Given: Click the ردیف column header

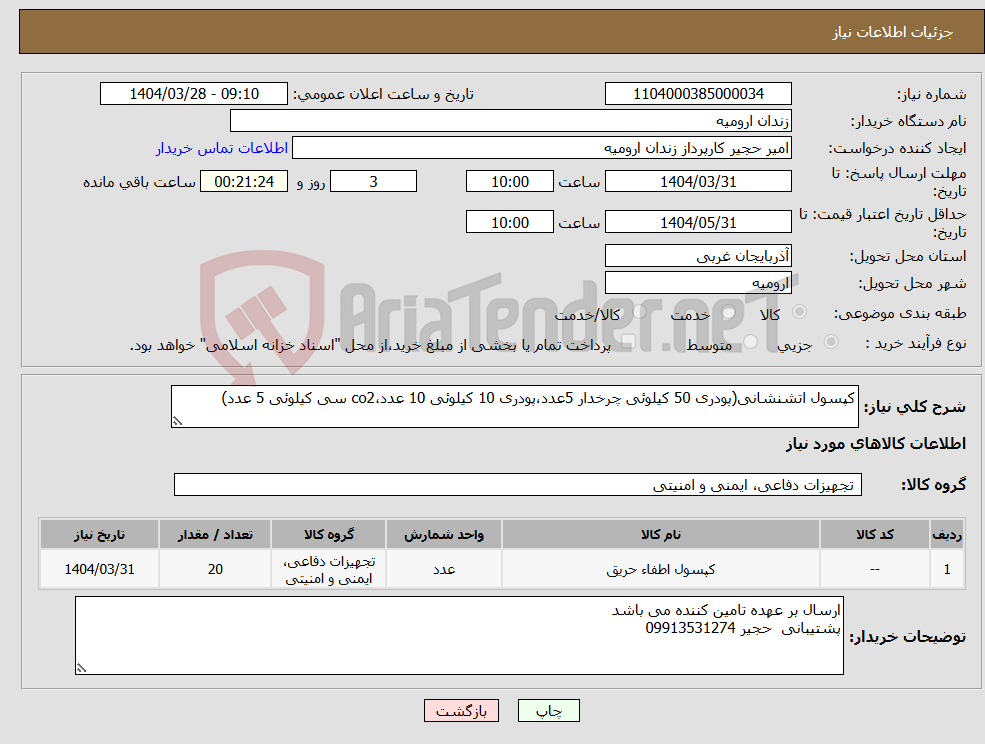Looking at the screenshot, I should [947, 534].
